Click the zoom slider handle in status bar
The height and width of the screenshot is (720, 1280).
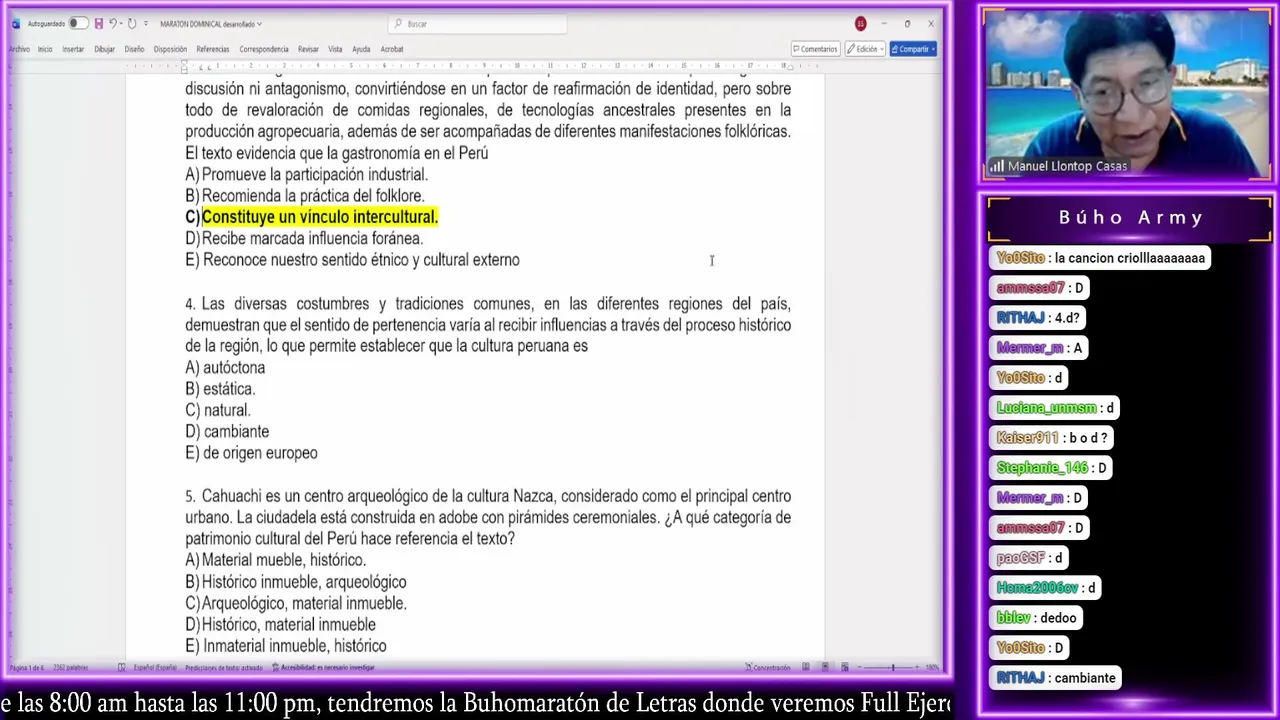[893, 667]
